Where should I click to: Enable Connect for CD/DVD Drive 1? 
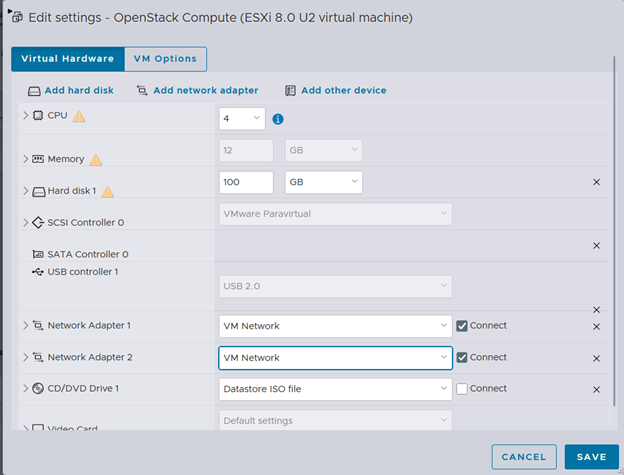click(x=461, y=389)
